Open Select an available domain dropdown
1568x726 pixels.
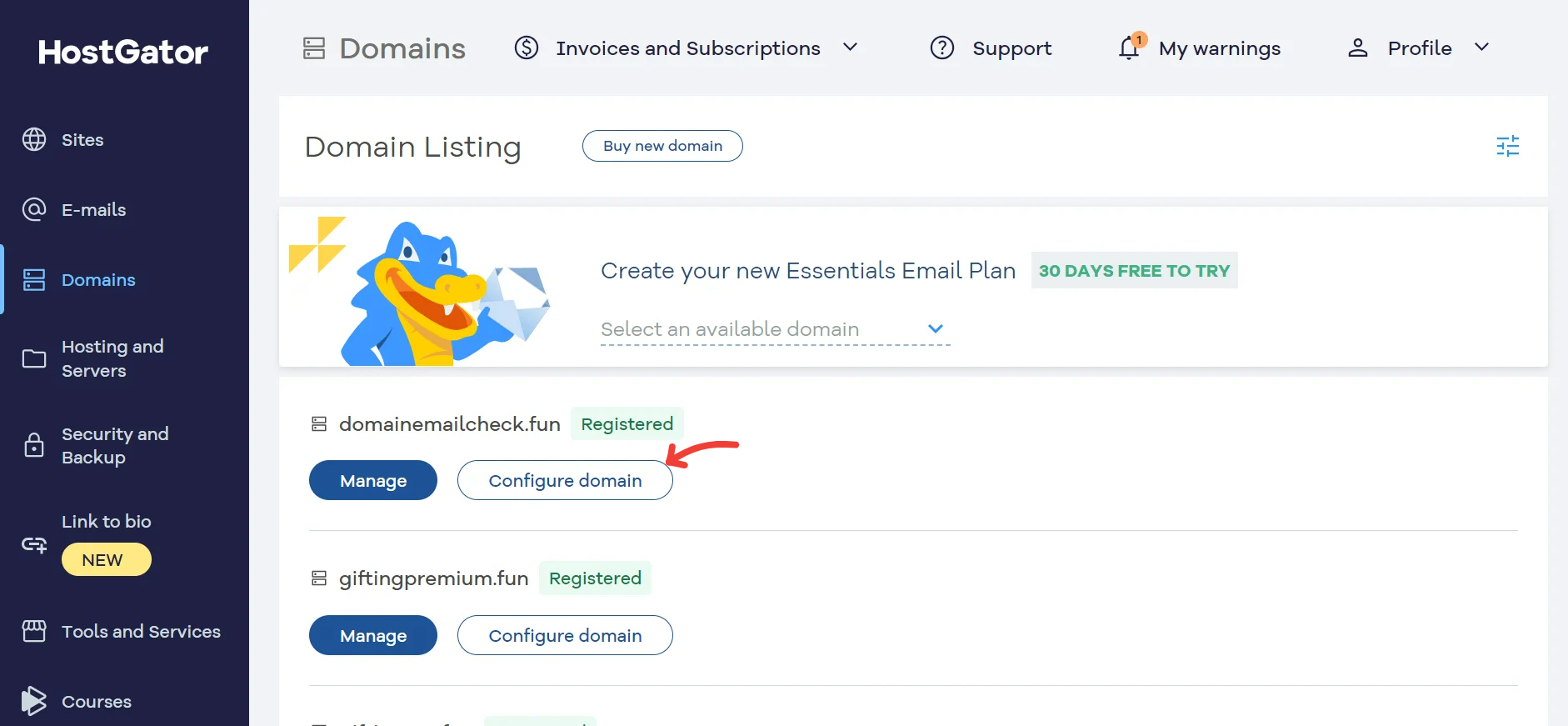(775, 329)
